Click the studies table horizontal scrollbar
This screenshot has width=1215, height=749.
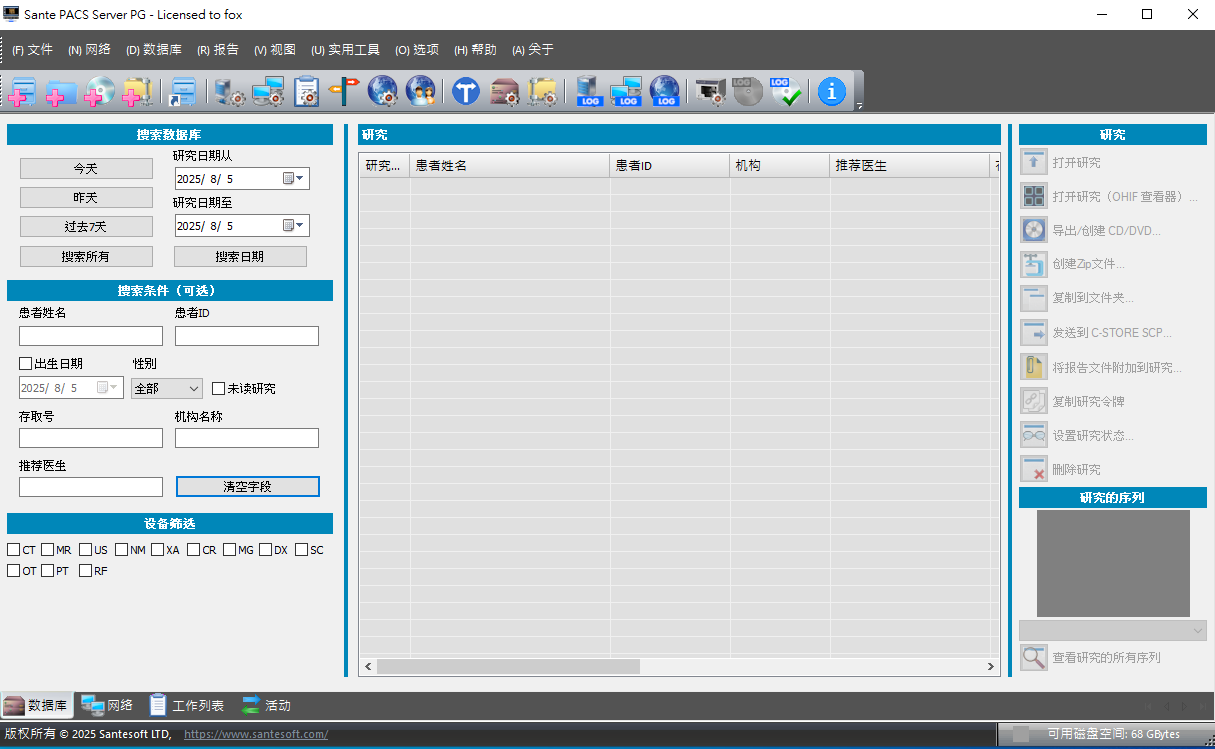tap(508, 666)
